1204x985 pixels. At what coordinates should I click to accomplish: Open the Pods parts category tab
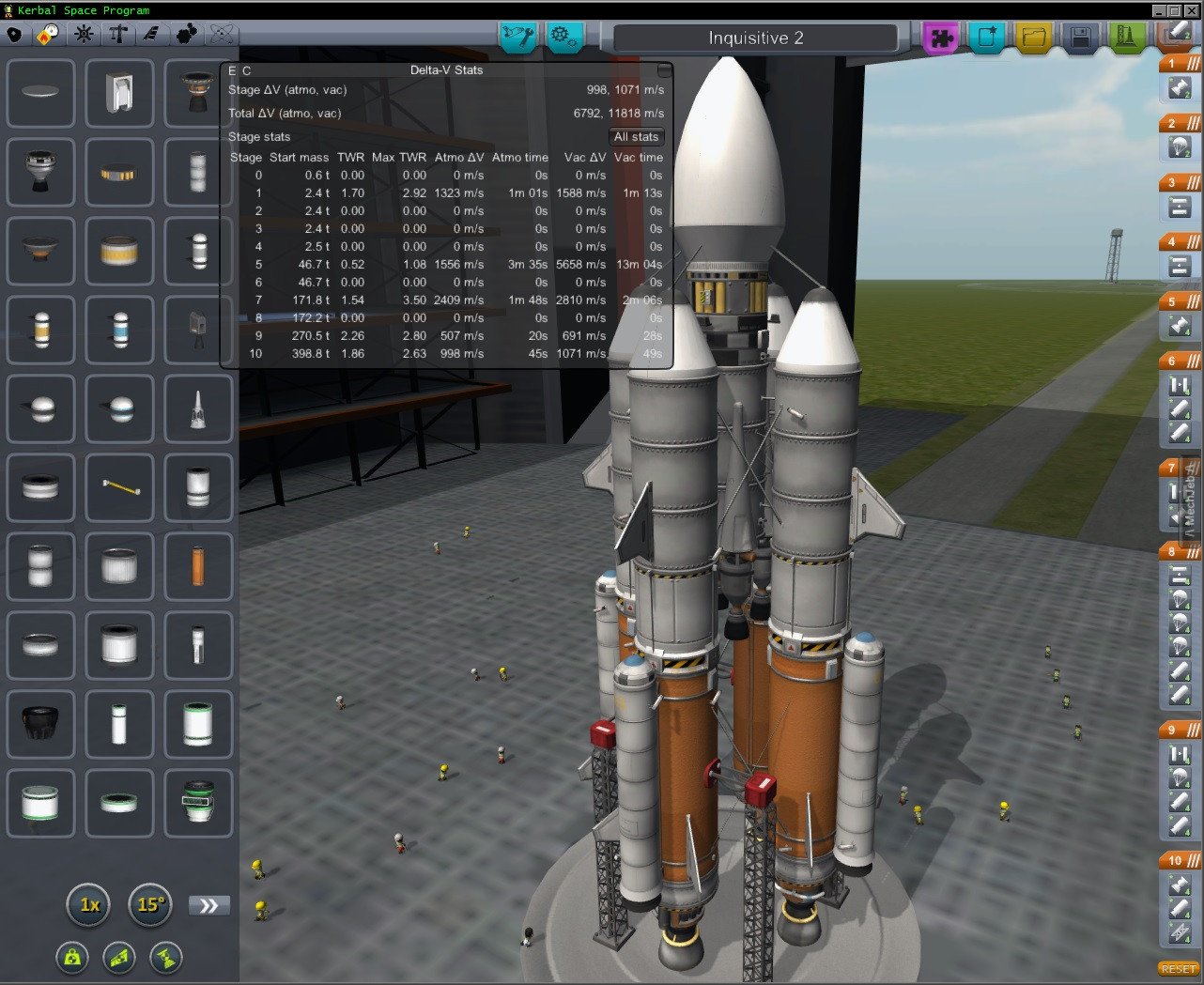tap(14, 35)
